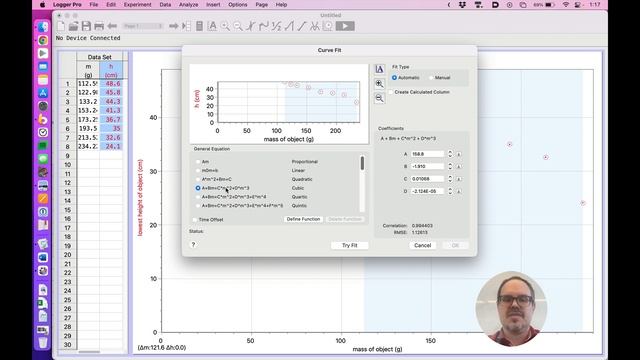
Task: Click the stepper arrows for coefficient A
Action: [450, 154]
